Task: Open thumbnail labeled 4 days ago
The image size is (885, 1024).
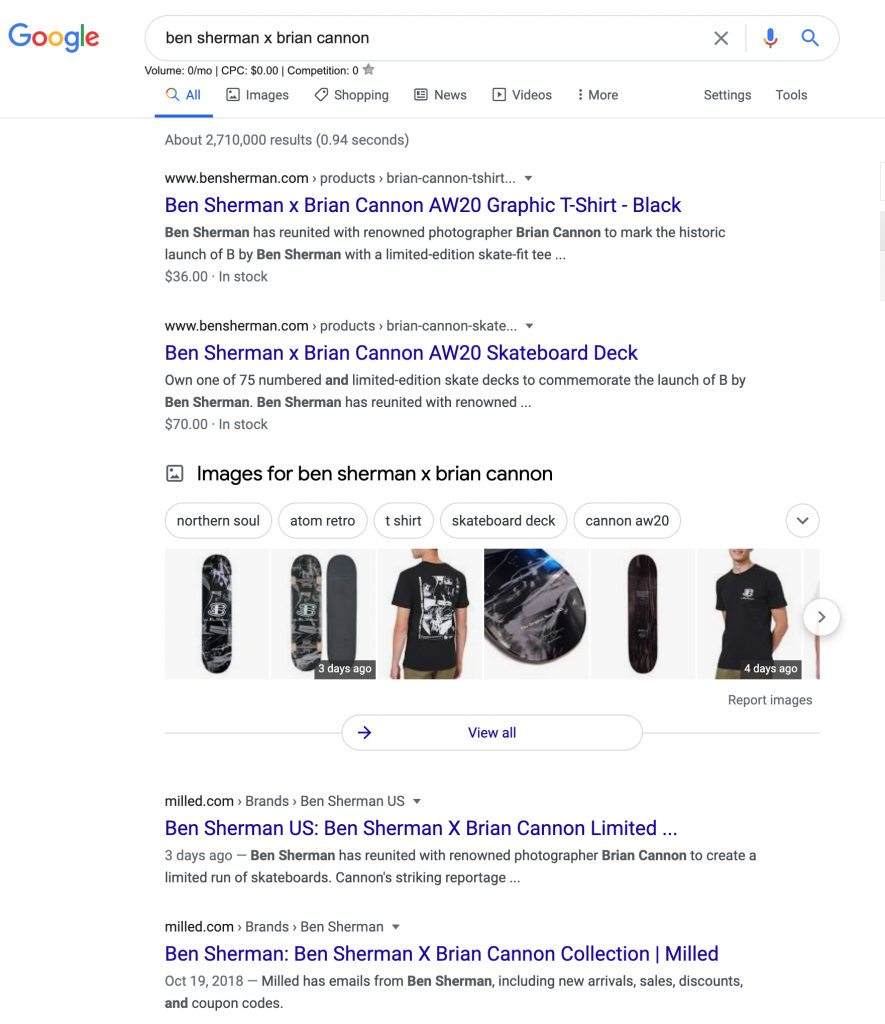Action: (749, 614)
